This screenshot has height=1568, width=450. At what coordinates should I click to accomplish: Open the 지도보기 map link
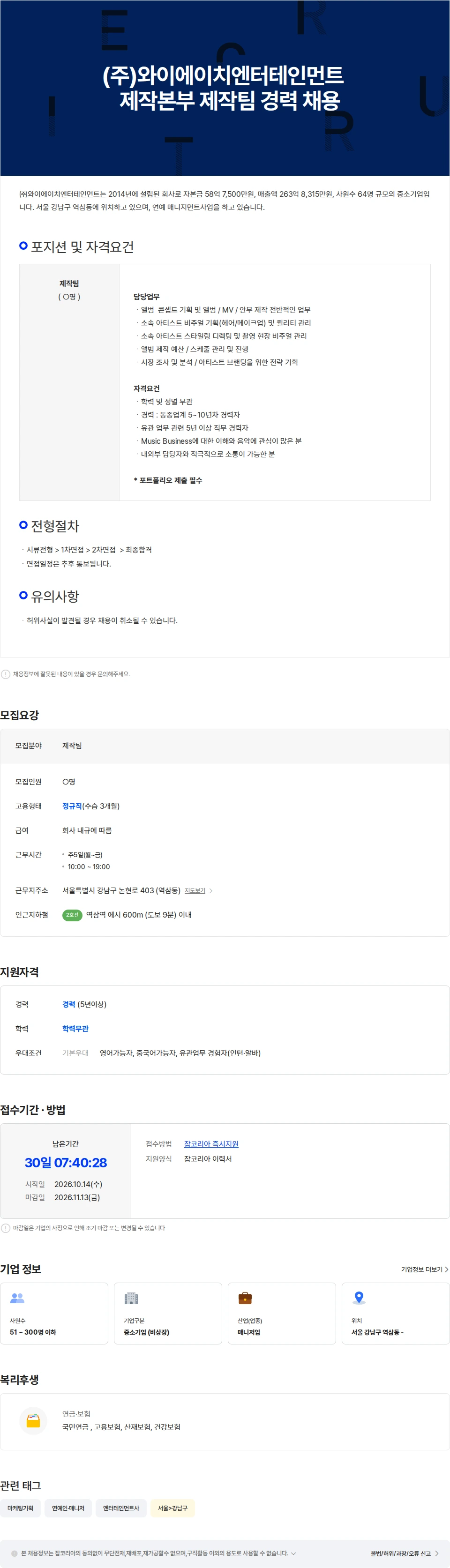[195, 890]
